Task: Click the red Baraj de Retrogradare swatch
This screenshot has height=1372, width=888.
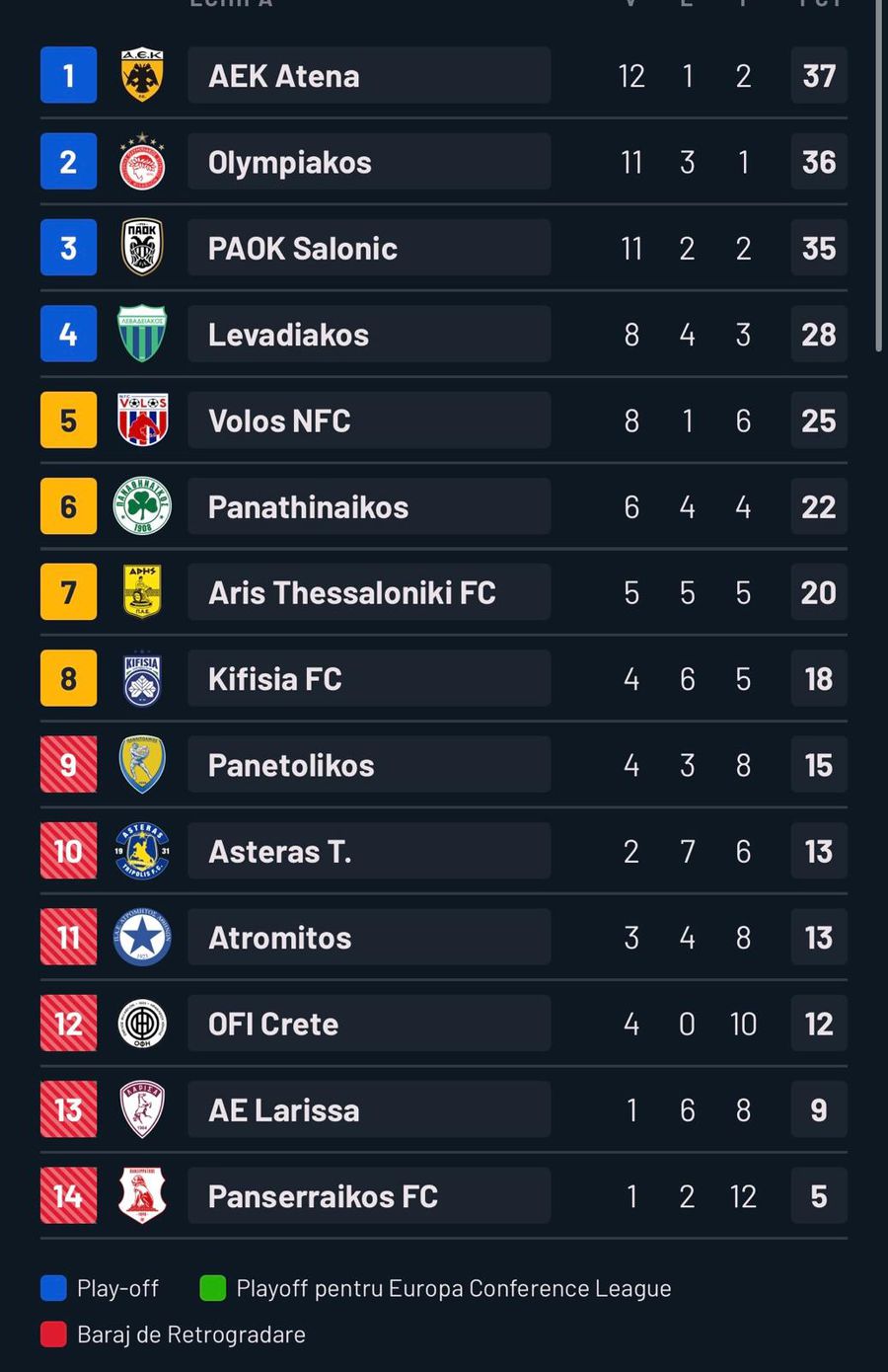Action: (x=53, y=1334)
